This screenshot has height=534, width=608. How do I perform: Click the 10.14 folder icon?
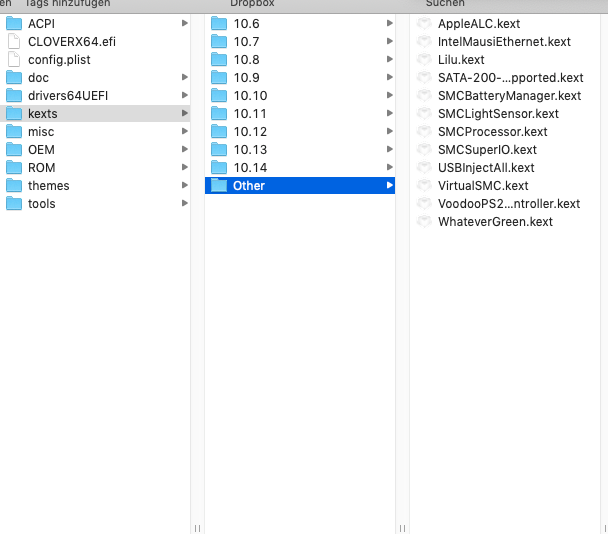tap(219, 168)
